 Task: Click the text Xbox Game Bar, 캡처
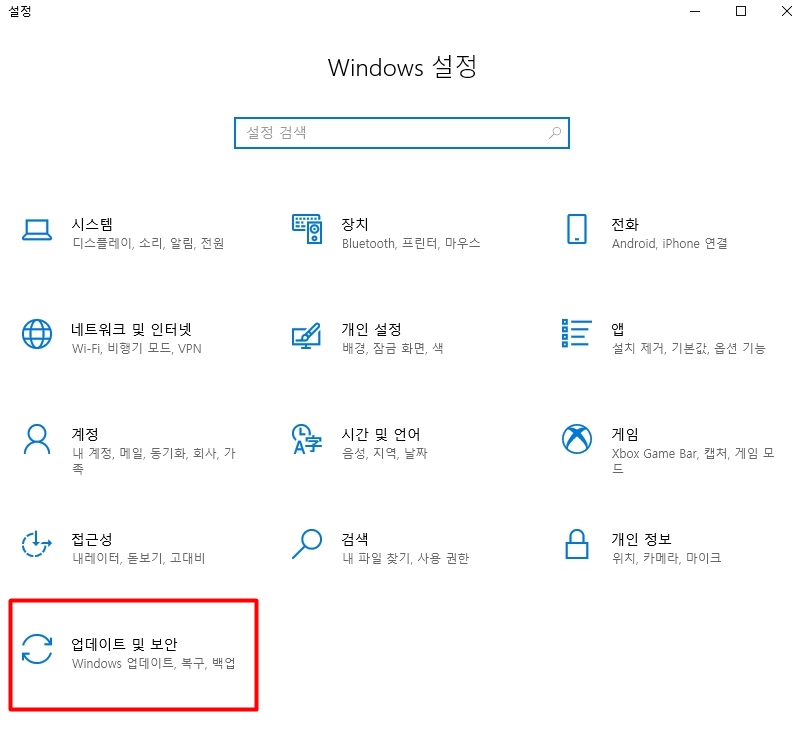point(670,453)
